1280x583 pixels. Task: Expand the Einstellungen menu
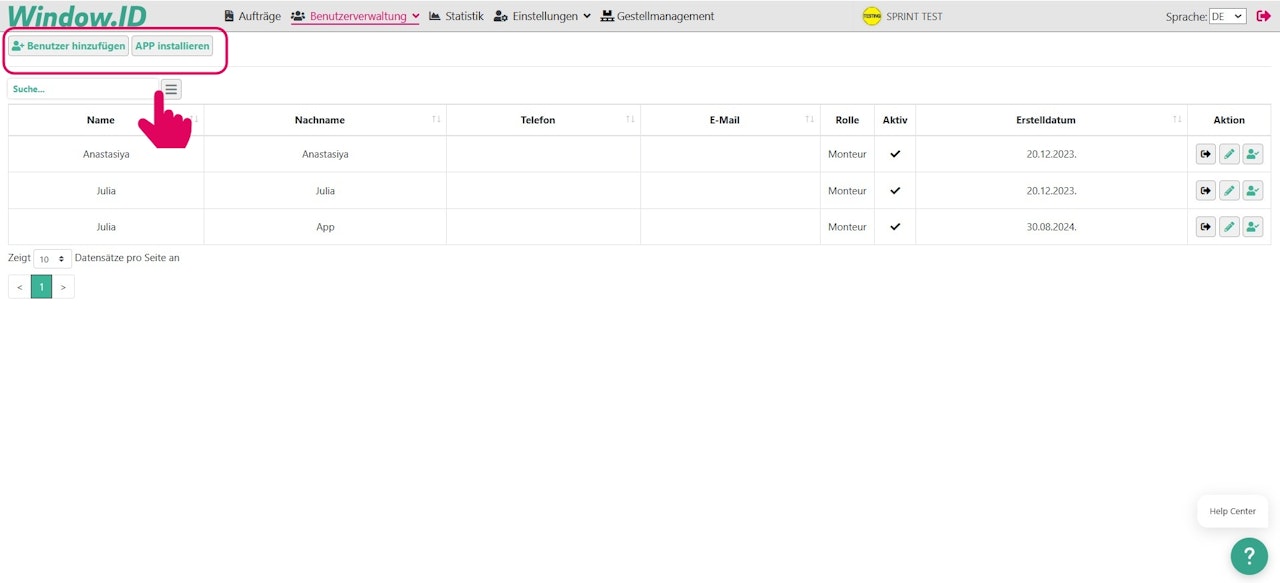pos(542,16)
